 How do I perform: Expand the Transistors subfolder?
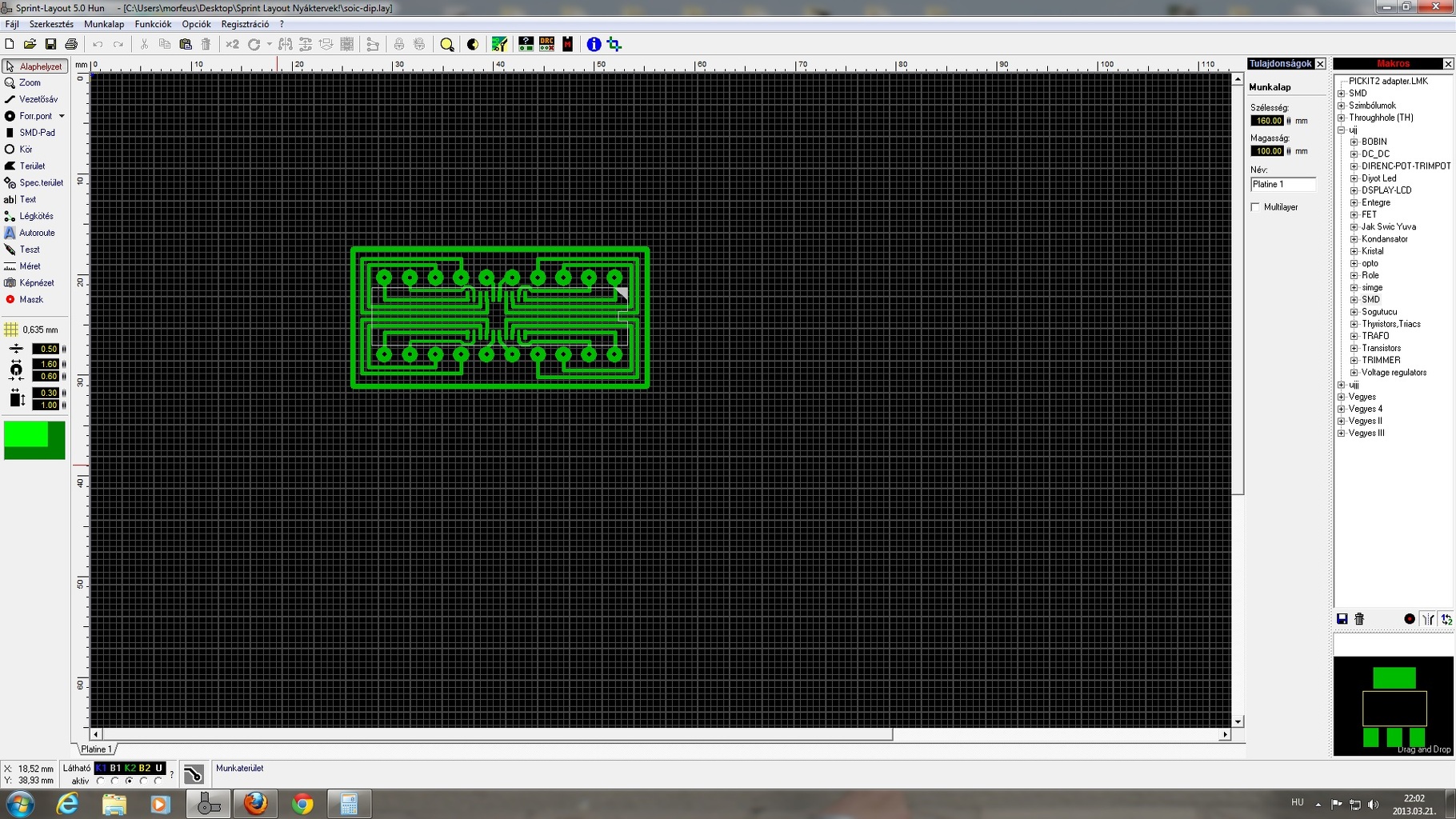click(1354, 348)
